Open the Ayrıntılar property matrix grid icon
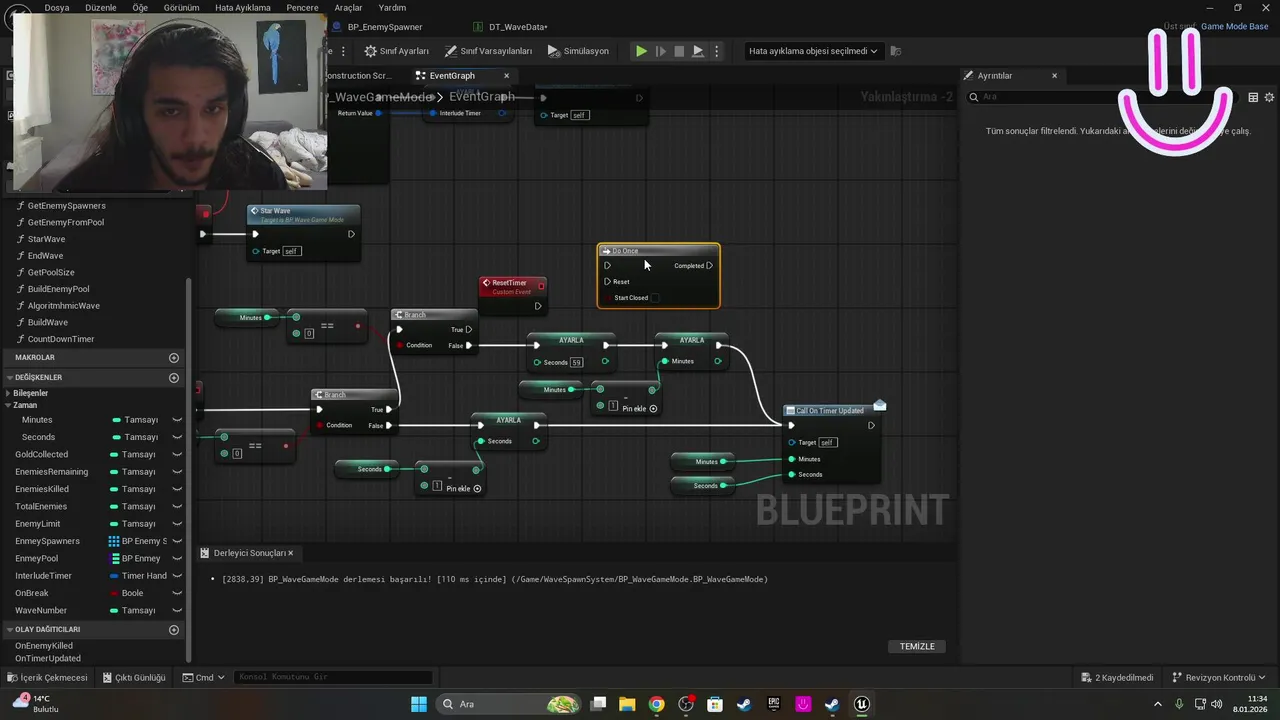The height and width of the screenshot is (720, 1280). tap(1253, 97)
